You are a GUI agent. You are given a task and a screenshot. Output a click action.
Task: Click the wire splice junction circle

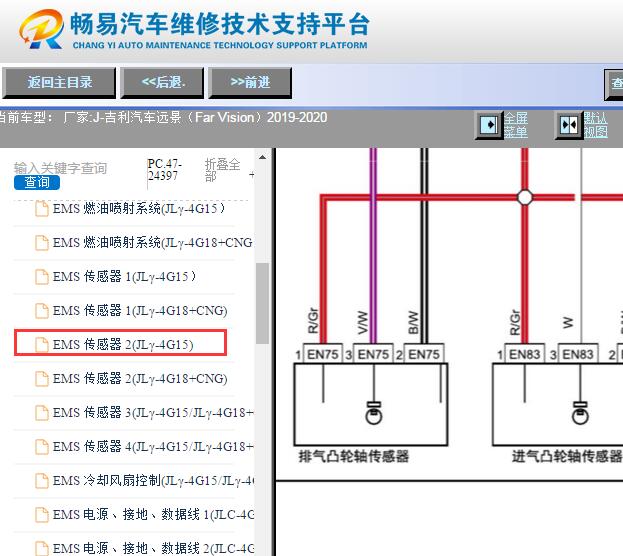pos(525,197)
